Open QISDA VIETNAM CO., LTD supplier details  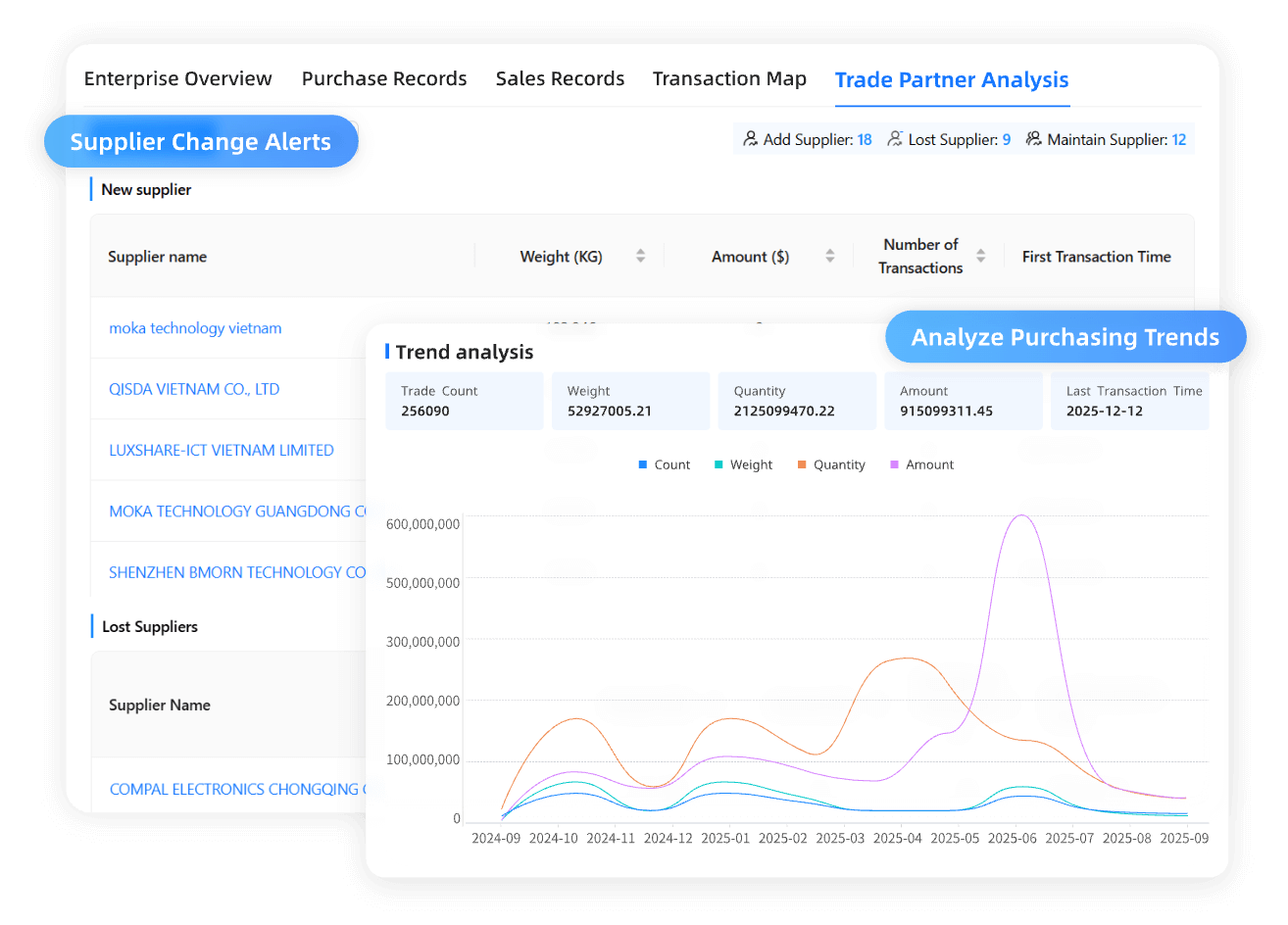pos(194,389)
